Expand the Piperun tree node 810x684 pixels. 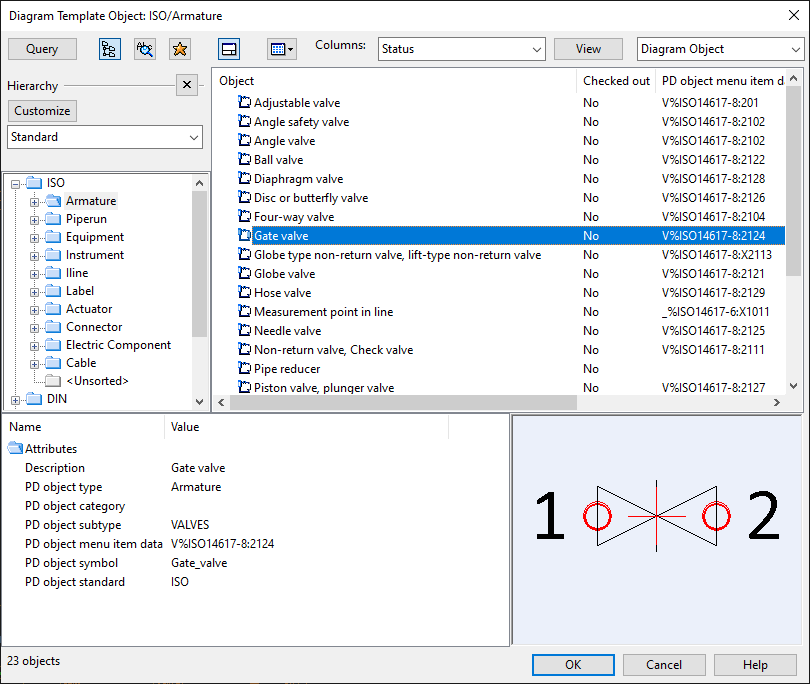coord(35,219)
